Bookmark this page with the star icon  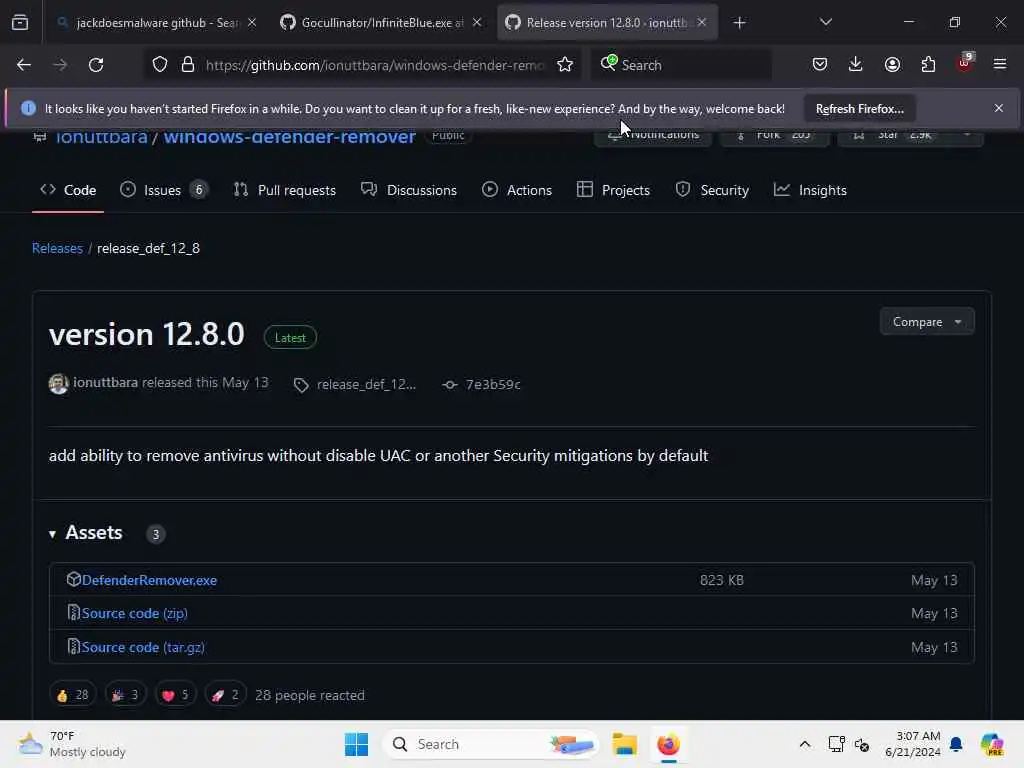tap(565, 65)
